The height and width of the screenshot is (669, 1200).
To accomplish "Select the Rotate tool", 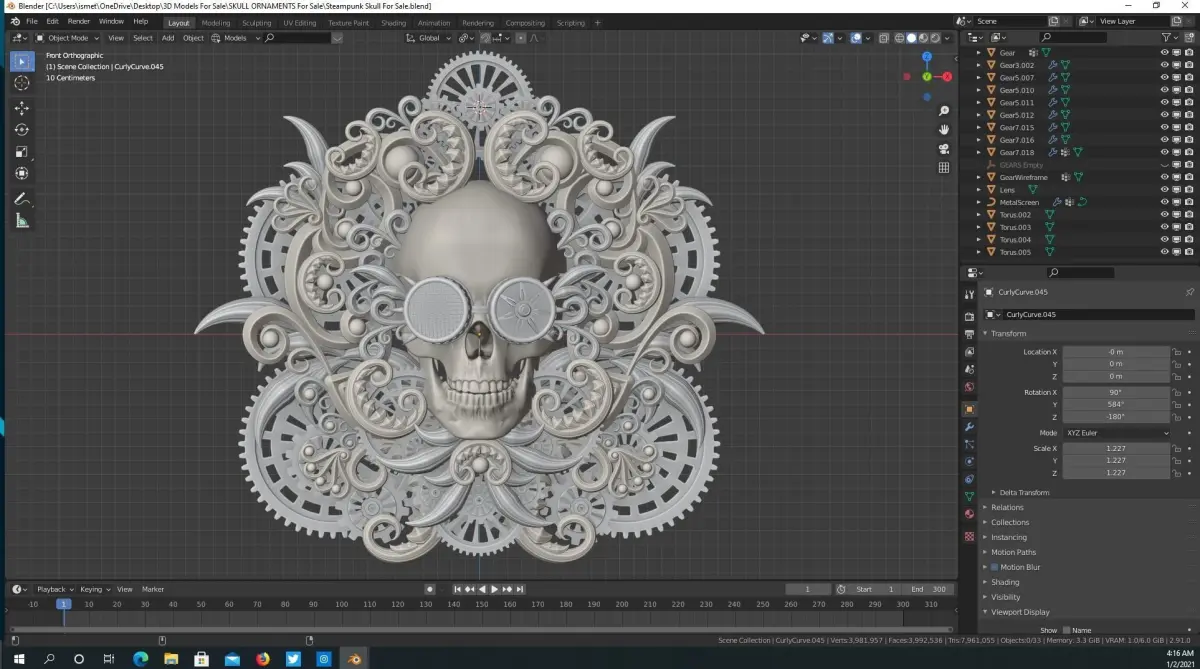I will pos(22,130).
